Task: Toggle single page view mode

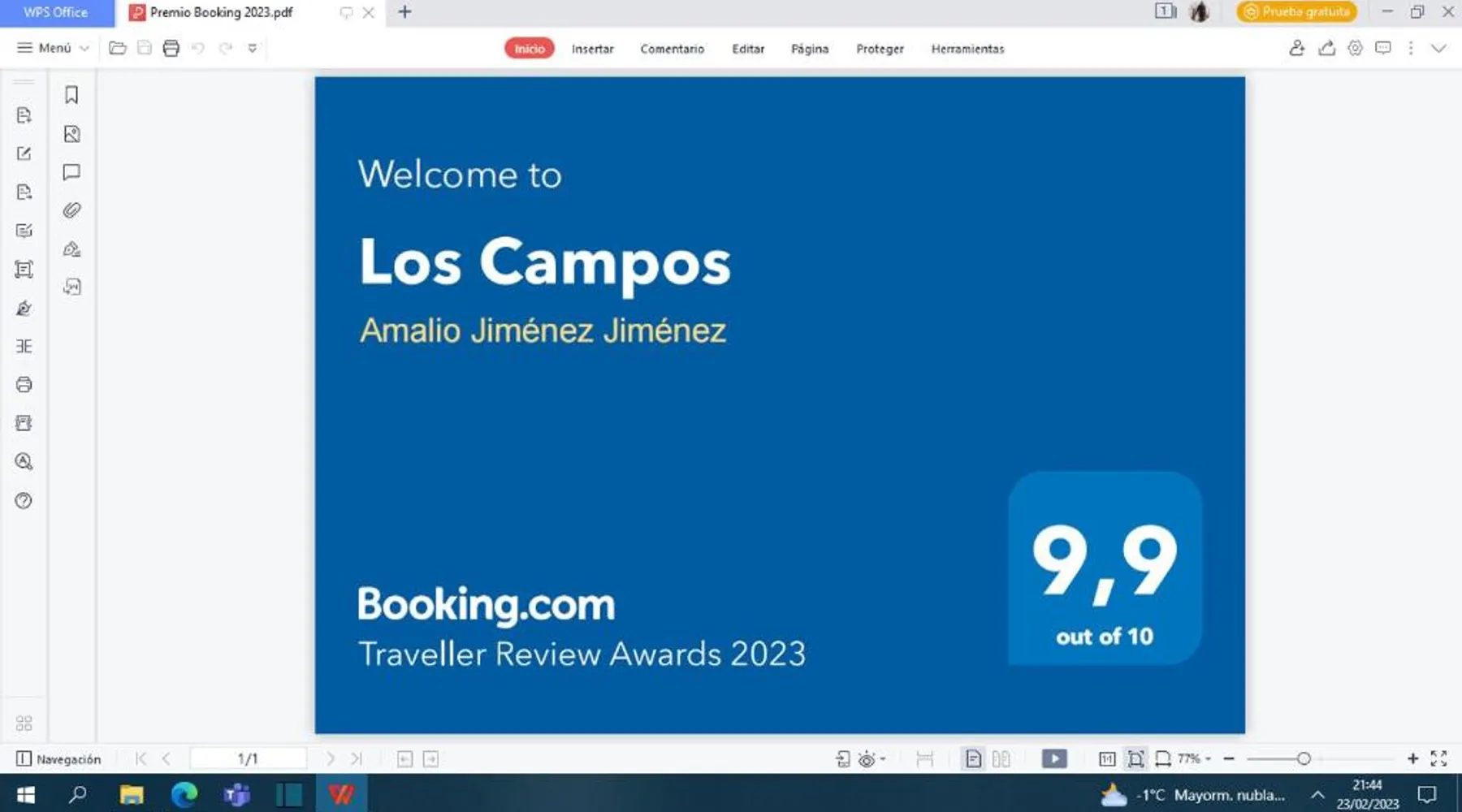Action: tap(972, 758)
